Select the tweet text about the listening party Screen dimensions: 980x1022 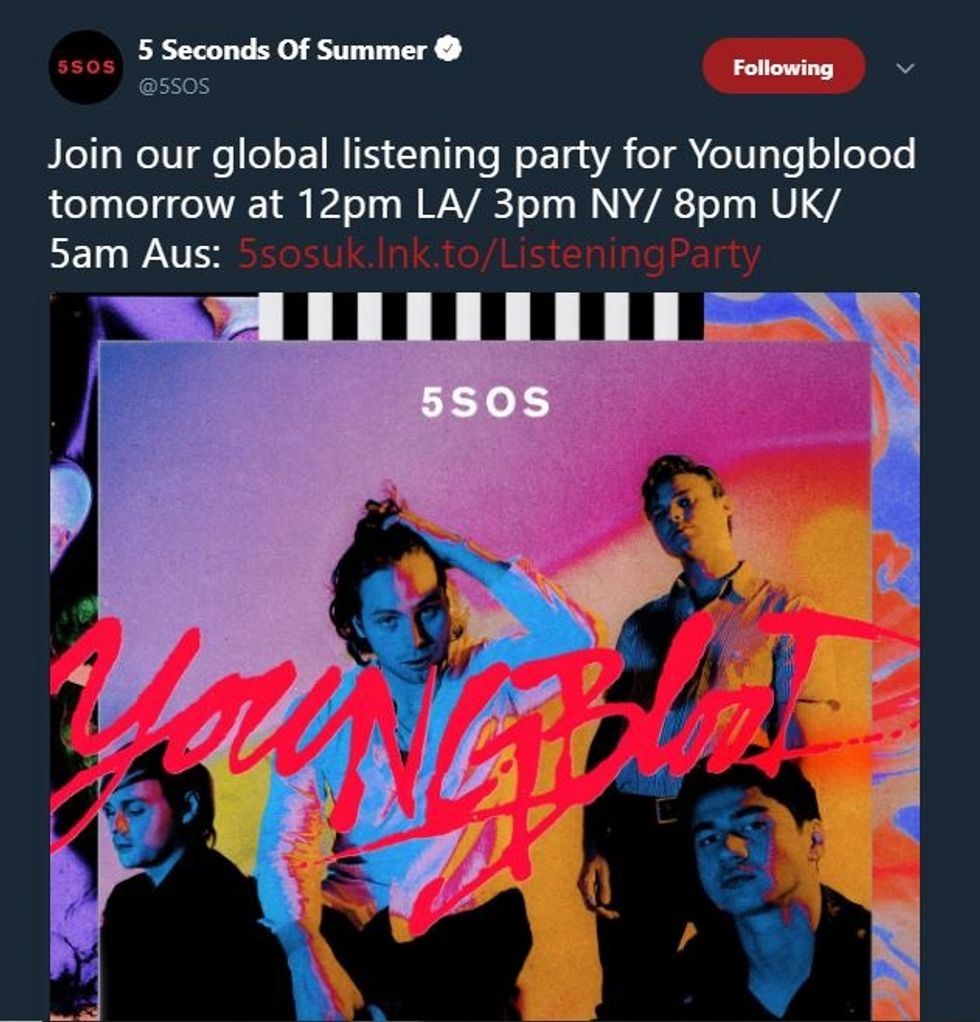click(x=482, y=203)
